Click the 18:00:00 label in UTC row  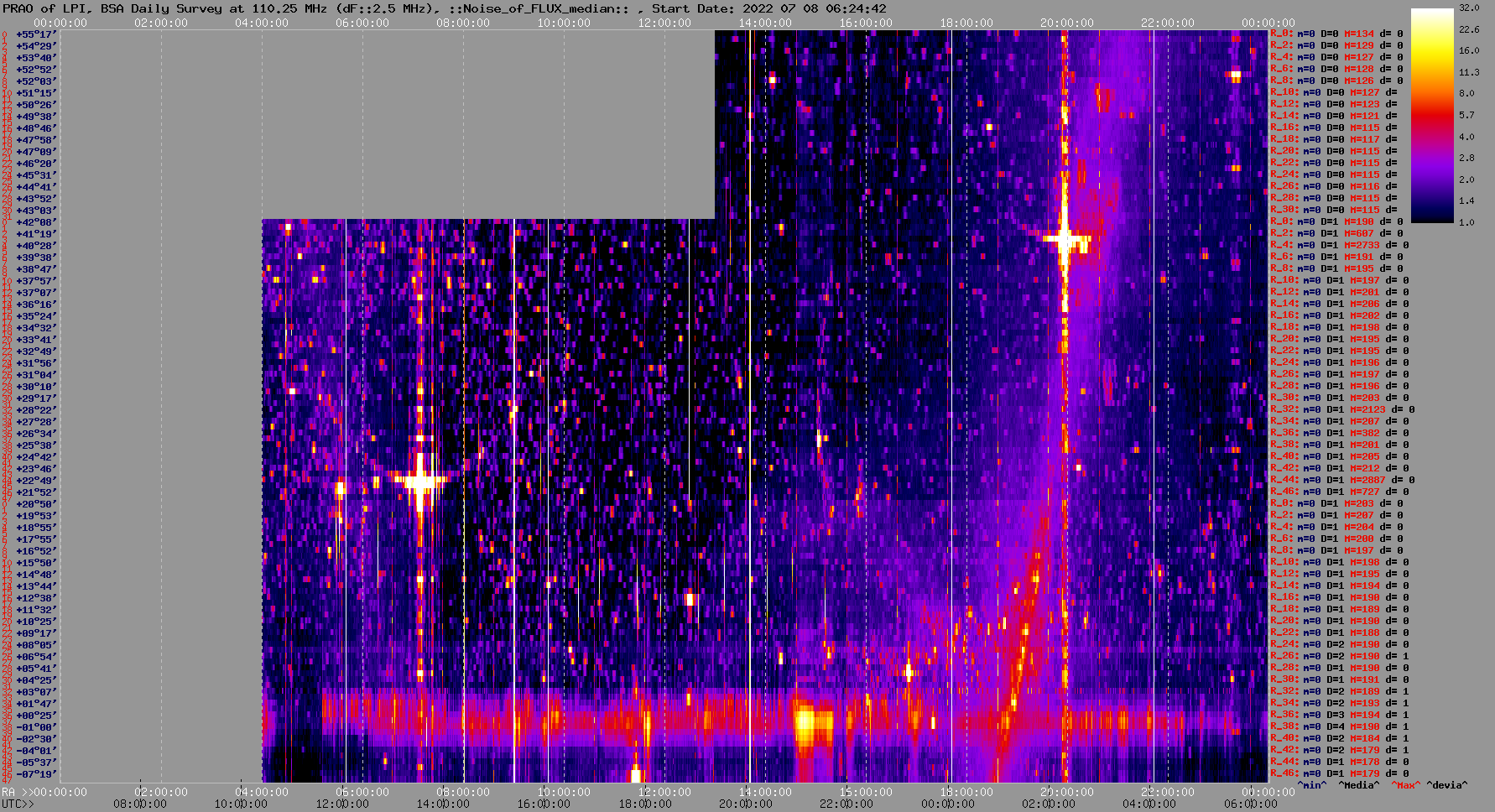[644, 804]
